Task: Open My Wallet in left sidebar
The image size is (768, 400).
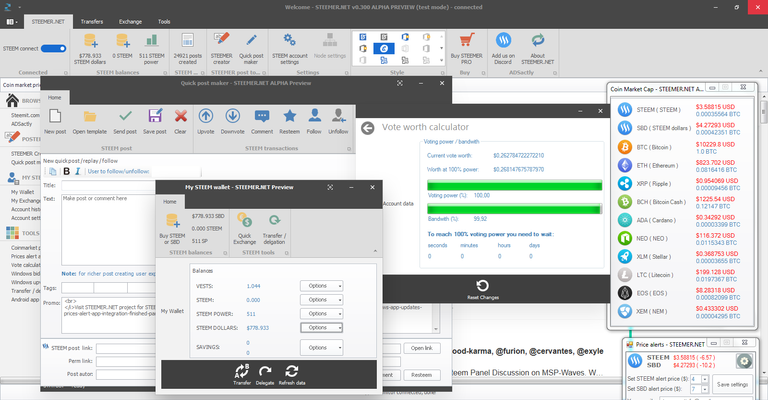Action: [23, 192]
